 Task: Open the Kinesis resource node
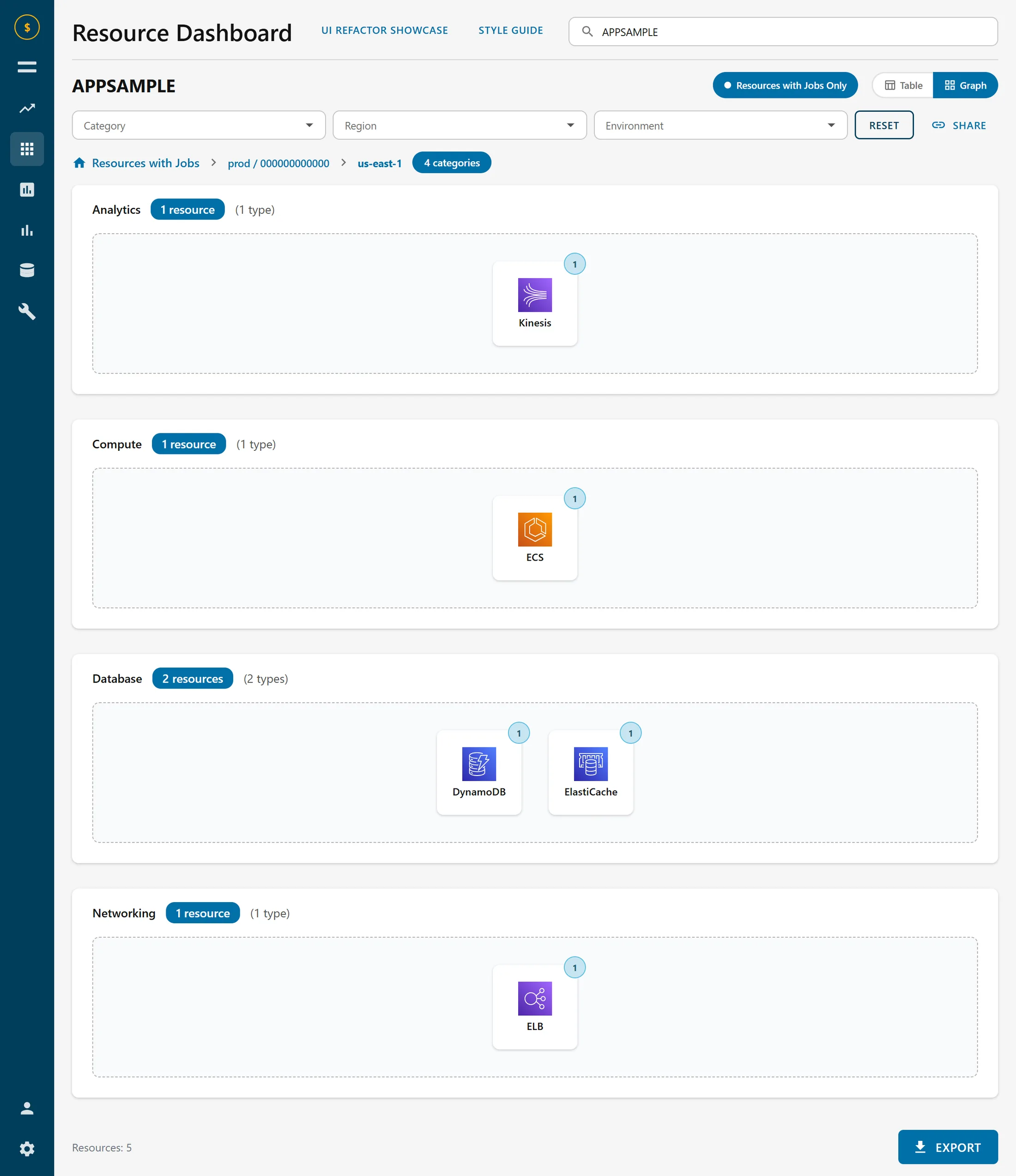[x=535, y=303]
